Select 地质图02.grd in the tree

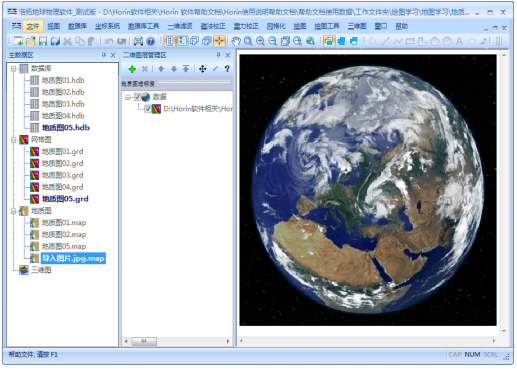(62, 163)
